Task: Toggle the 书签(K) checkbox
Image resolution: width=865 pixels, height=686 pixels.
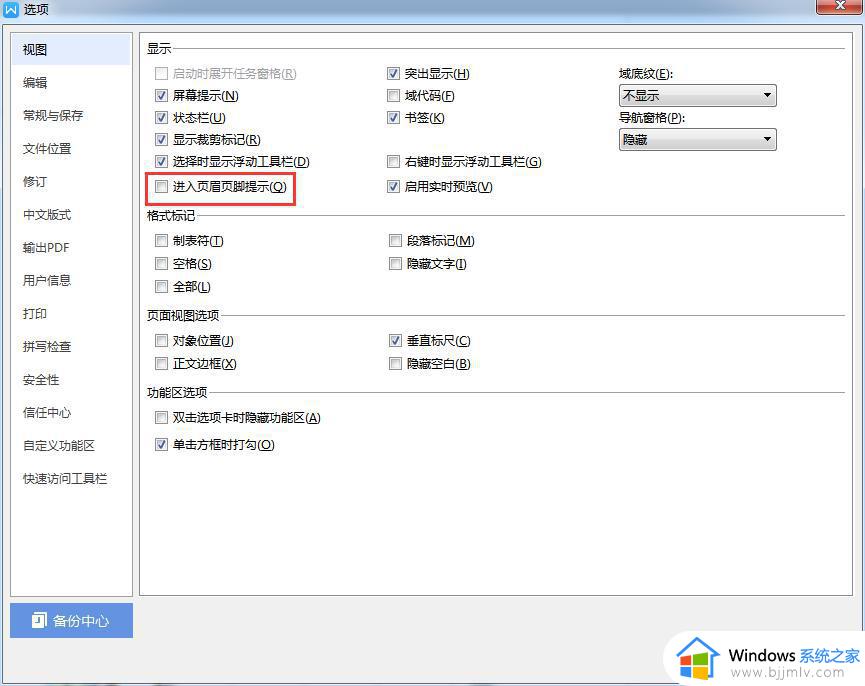Action: (393, 117)
